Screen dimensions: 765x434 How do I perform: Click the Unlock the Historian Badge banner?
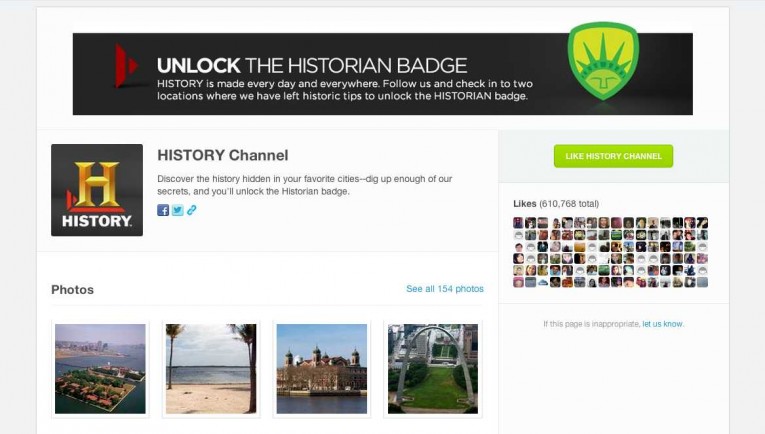pos(382,74)
